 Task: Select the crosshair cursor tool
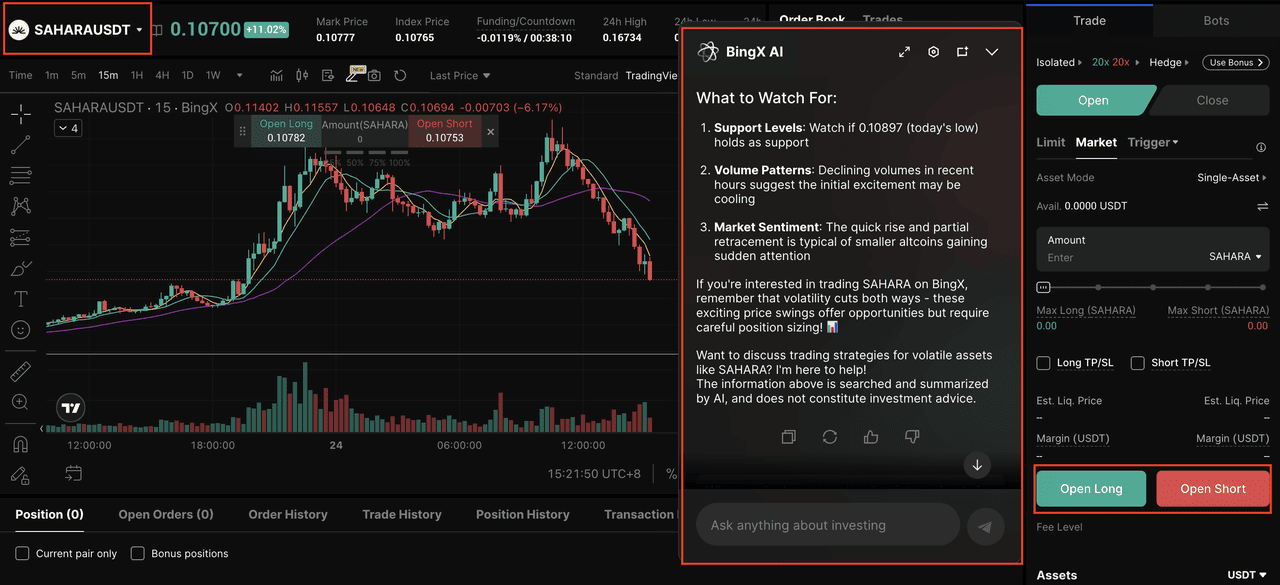pyautogui.click(x=20, y=113)
